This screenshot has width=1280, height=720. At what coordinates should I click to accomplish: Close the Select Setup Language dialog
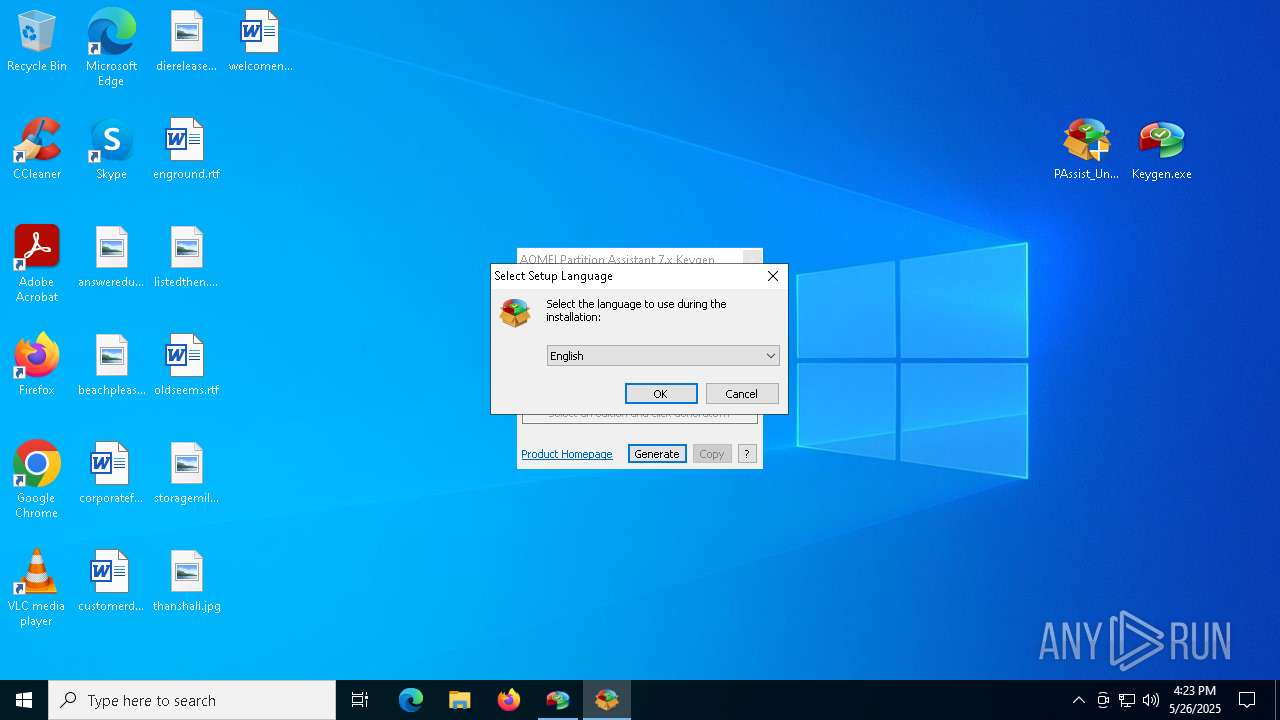(772, 276)
